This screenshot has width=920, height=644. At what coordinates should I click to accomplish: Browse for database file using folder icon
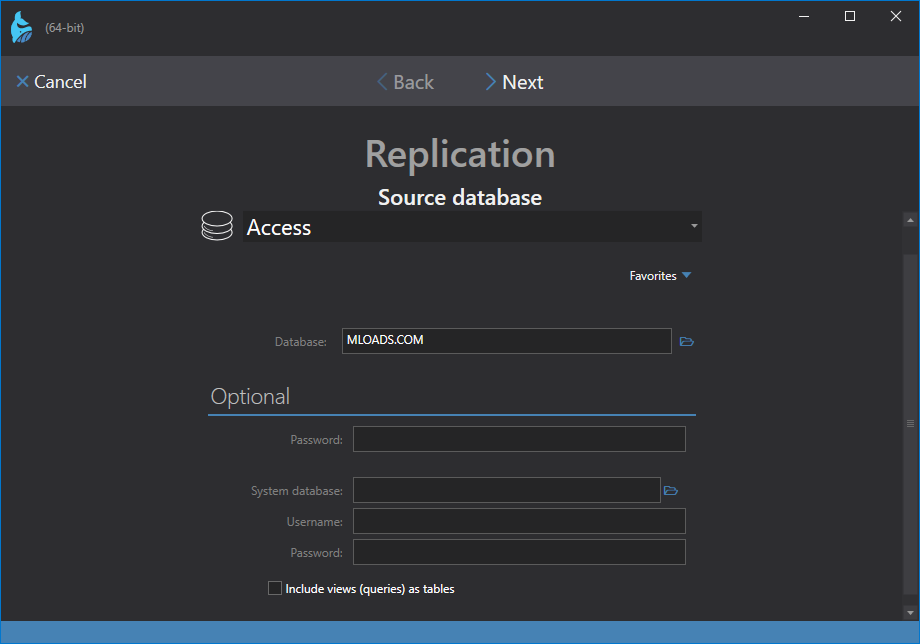[687, 342]
